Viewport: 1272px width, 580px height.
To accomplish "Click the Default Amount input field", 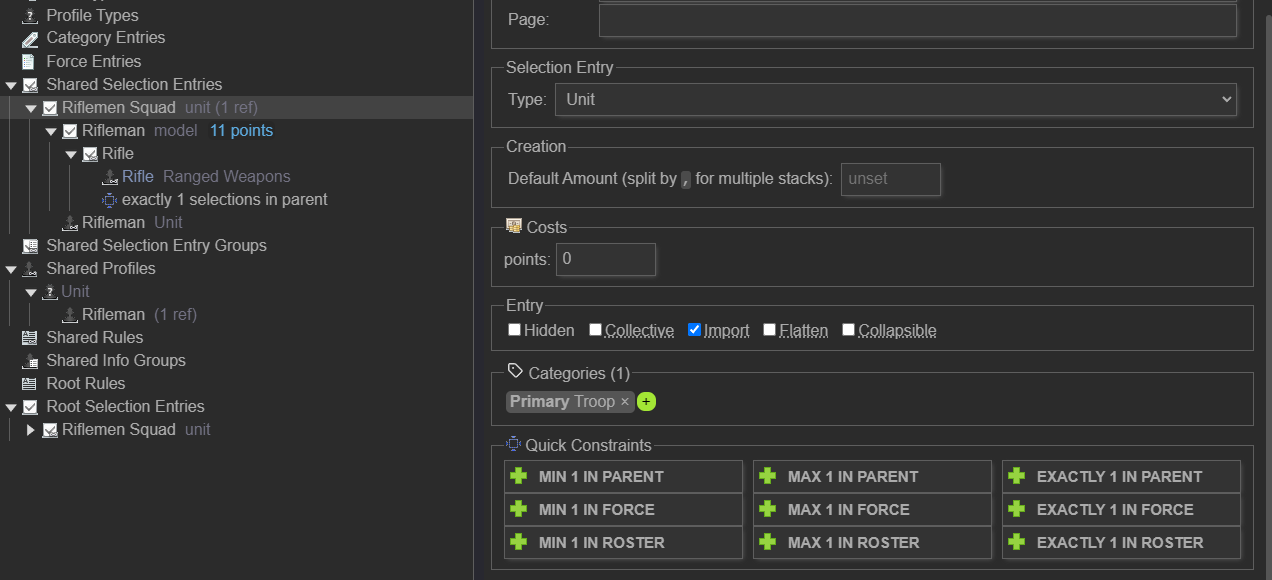I will tap(890, 179).
